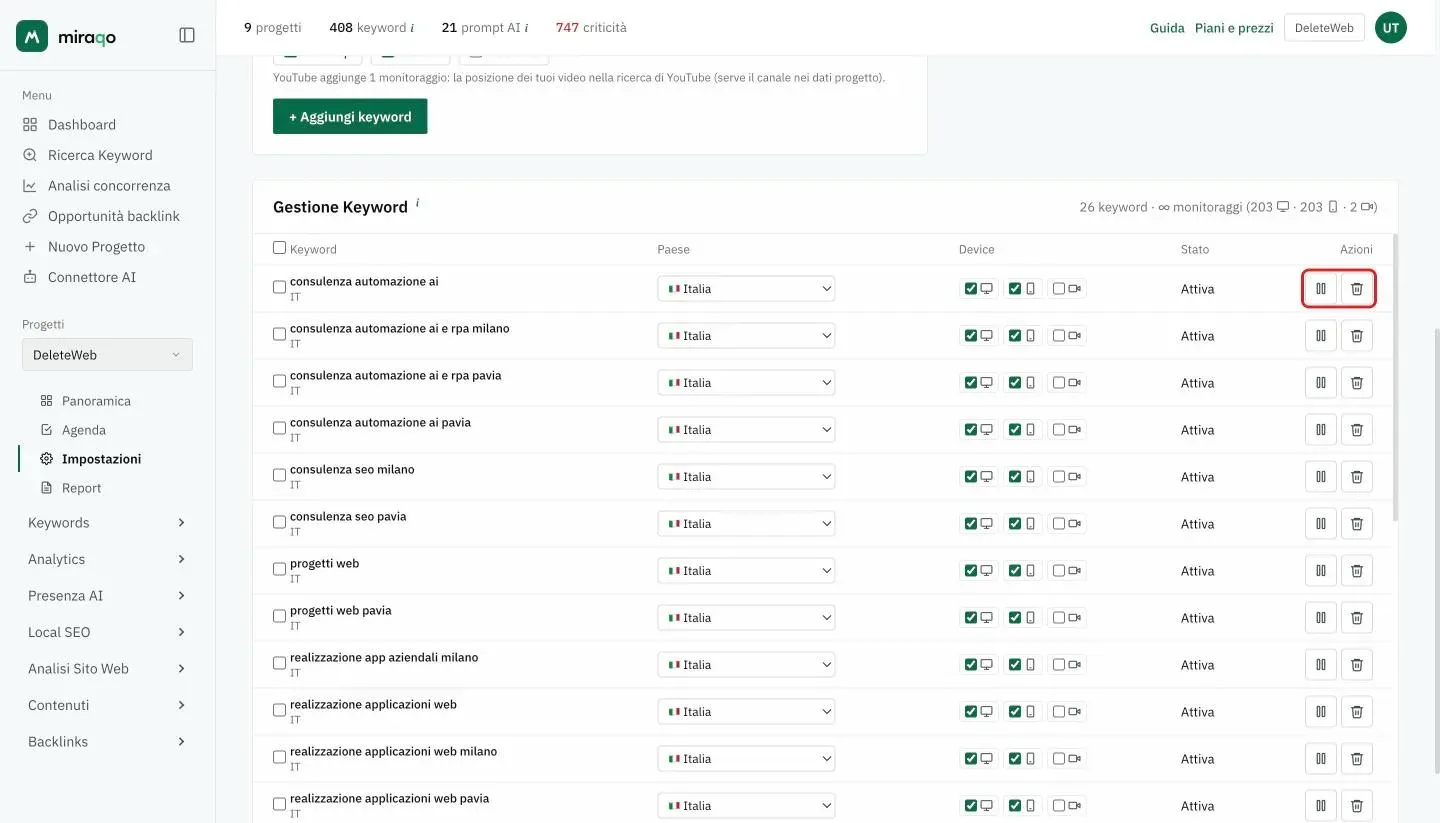Click the keyword name 'realizzazione applicazioni web pavia'
The image size is (1440, 823).
390,798
